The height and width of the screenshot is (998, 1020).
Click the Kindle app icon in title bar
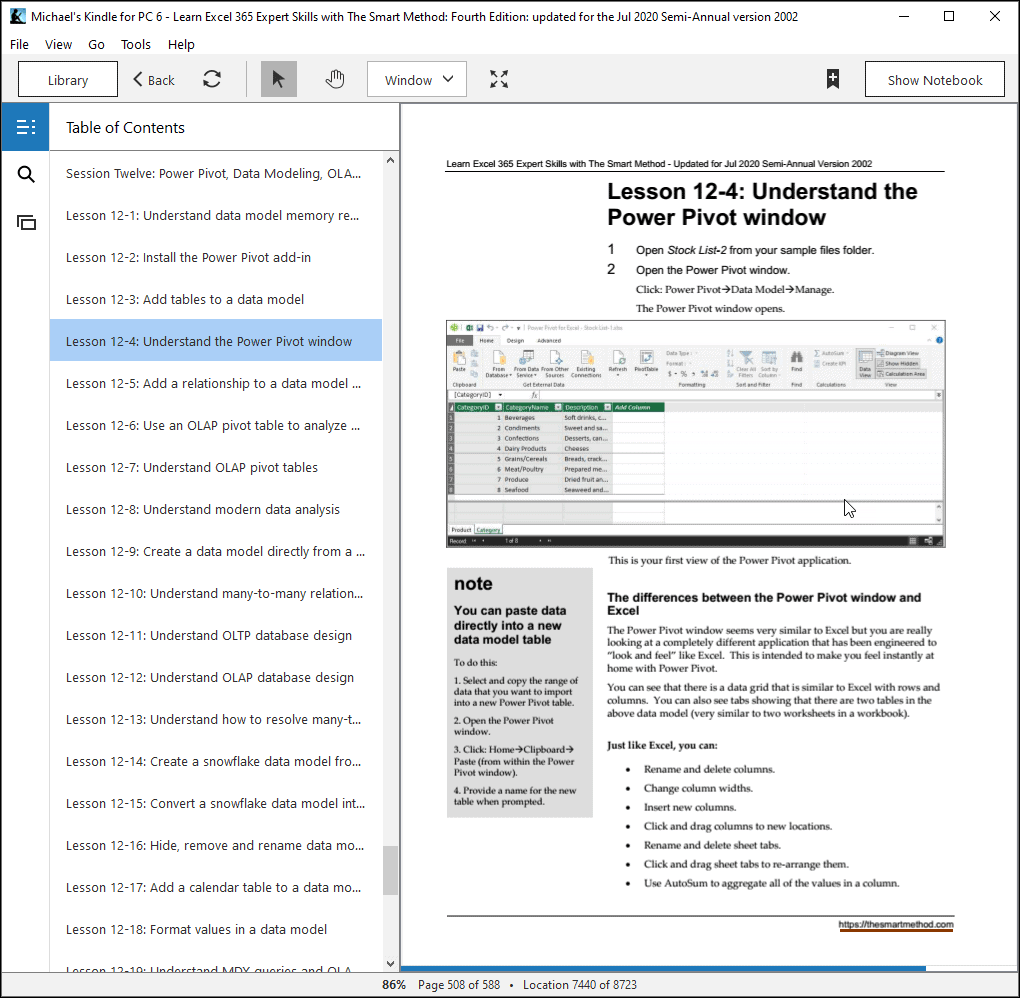pyautogui.click(x=18, y=16)
